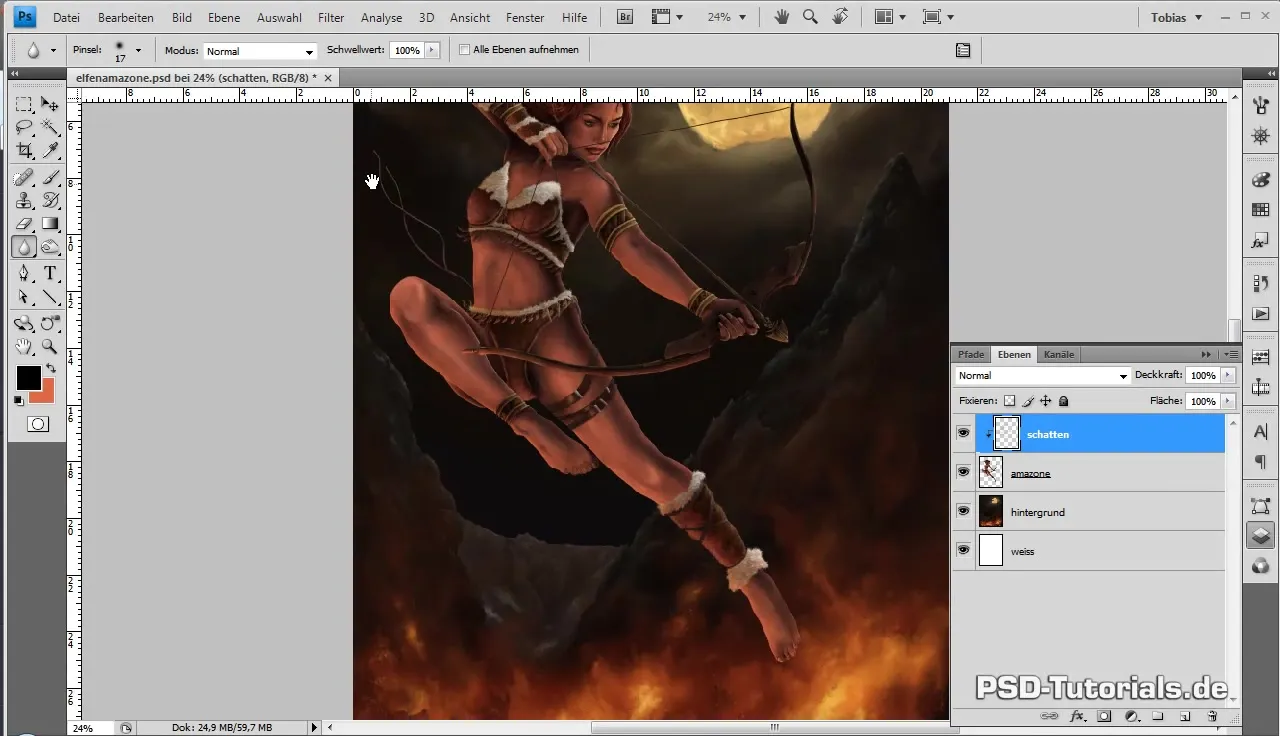This screenshot has height=736, width=1280.
Task: Select the Clone Stamp tool
Action: point(24,200)
